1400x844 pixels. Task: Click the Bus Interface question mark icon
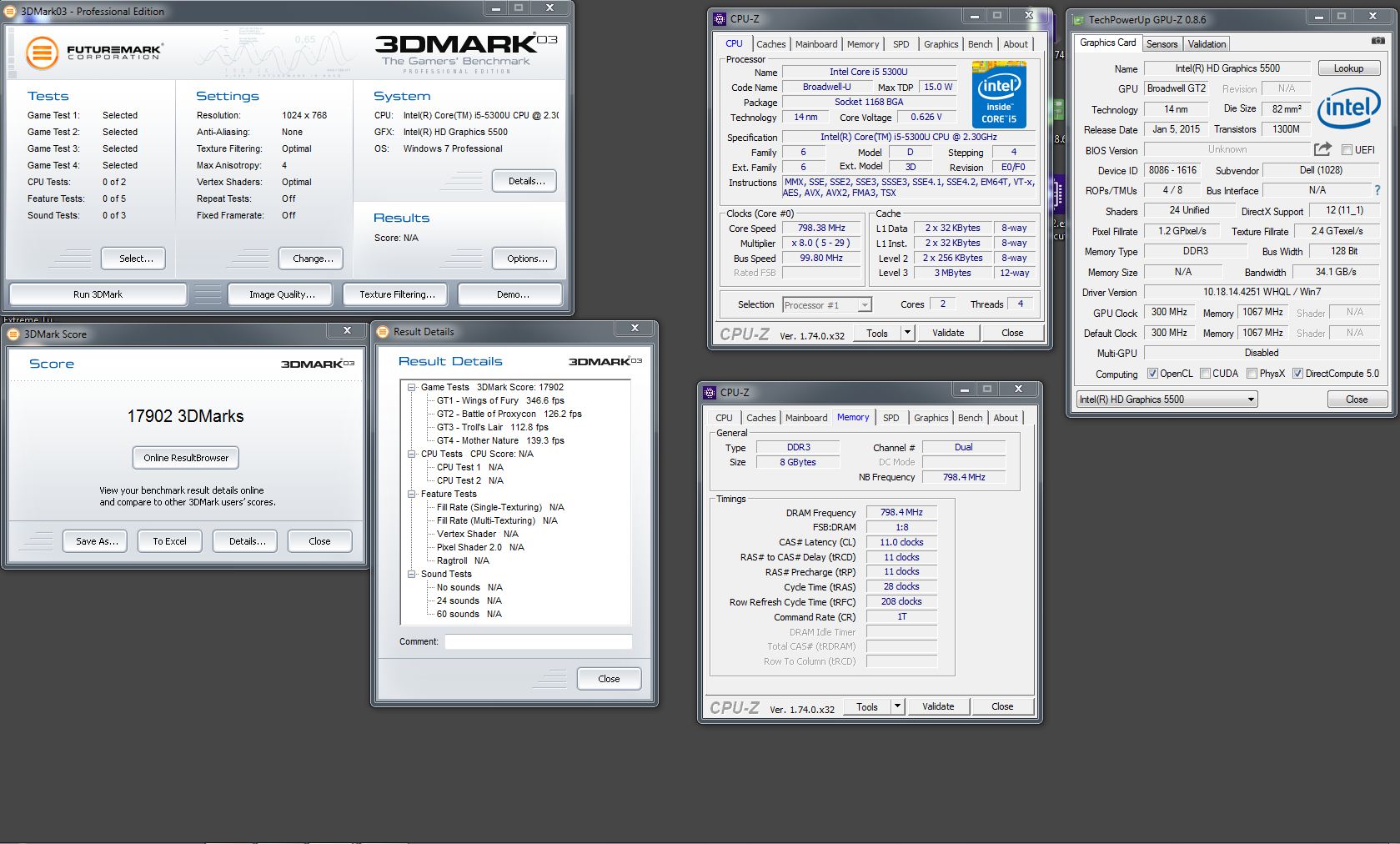click(x=1377, y=190)
